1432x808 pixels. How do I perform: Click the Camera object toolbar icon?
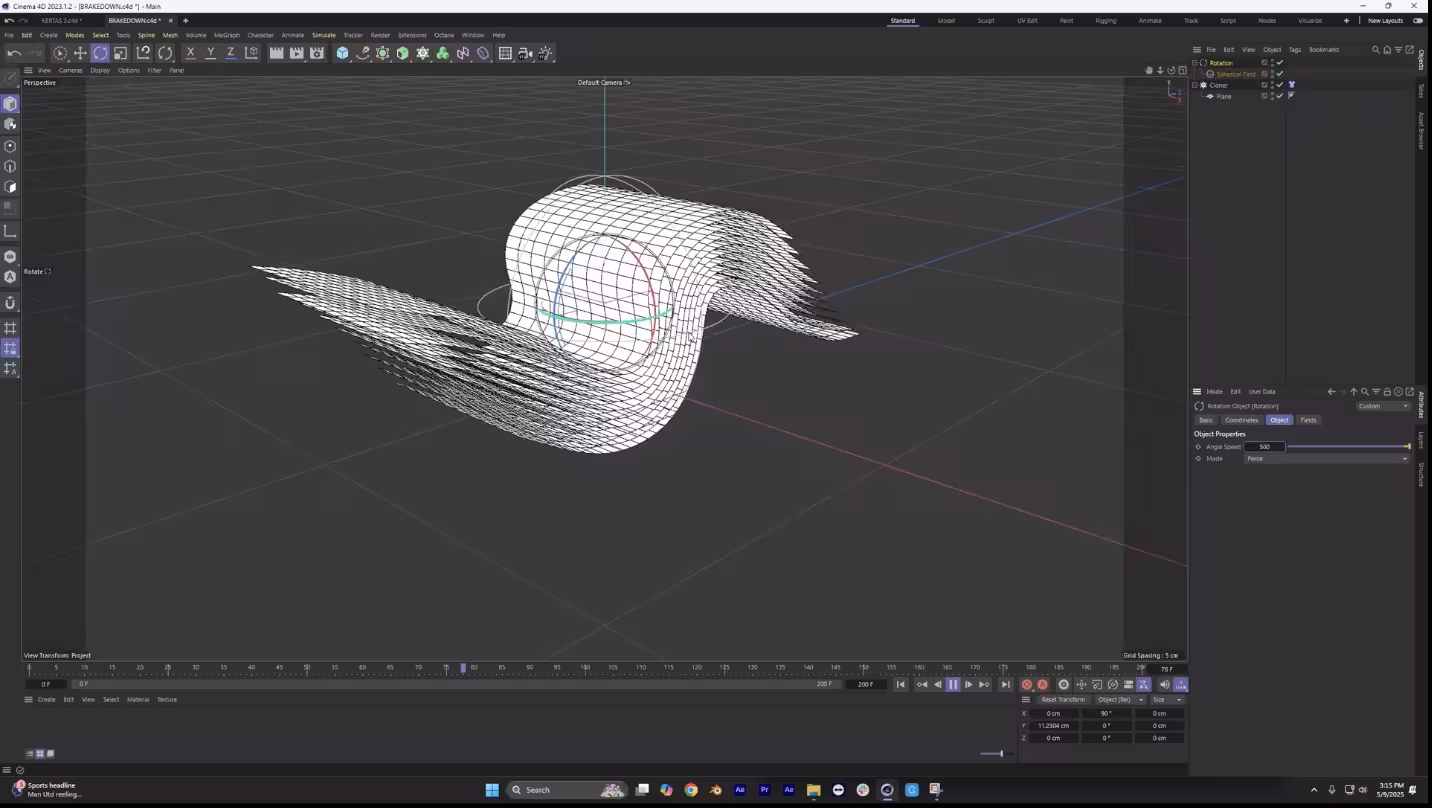[x=525, y=53]
